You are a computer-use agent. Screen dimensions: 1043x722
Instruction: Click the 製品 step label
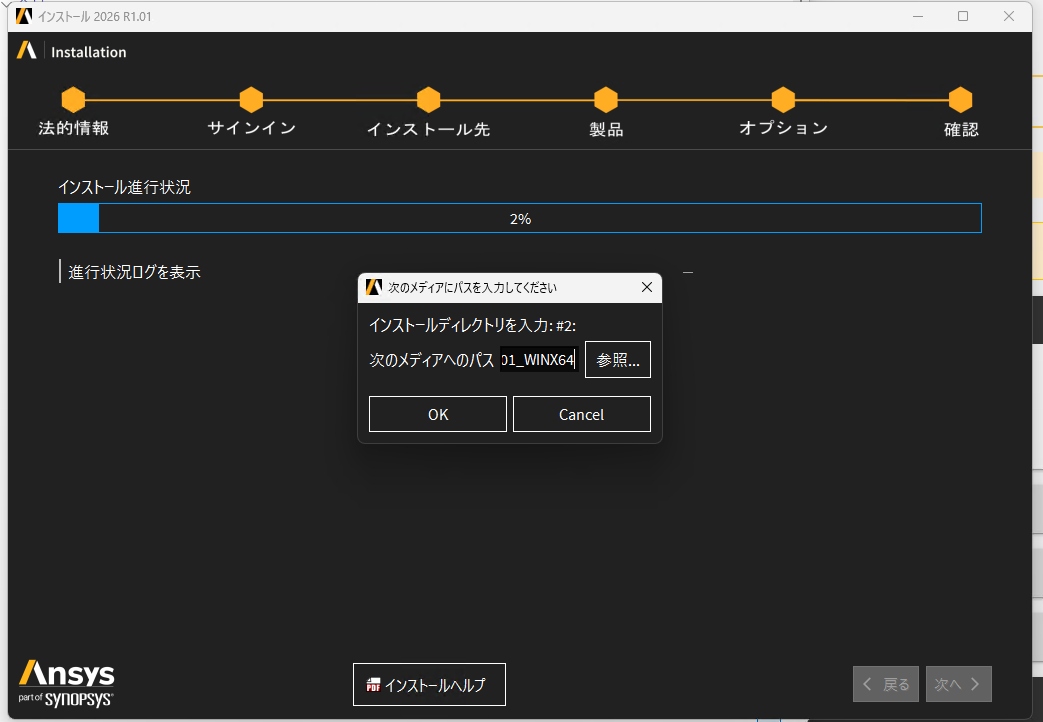[x=606, y=129]
